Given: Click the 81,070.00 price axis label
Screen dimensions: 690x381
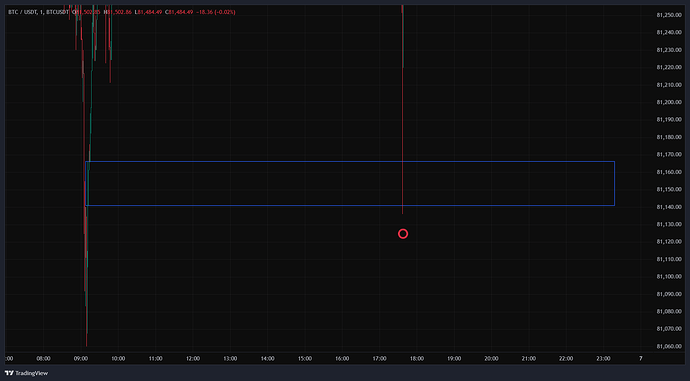Looking at the screenshot, I should (x=669, y=329).
